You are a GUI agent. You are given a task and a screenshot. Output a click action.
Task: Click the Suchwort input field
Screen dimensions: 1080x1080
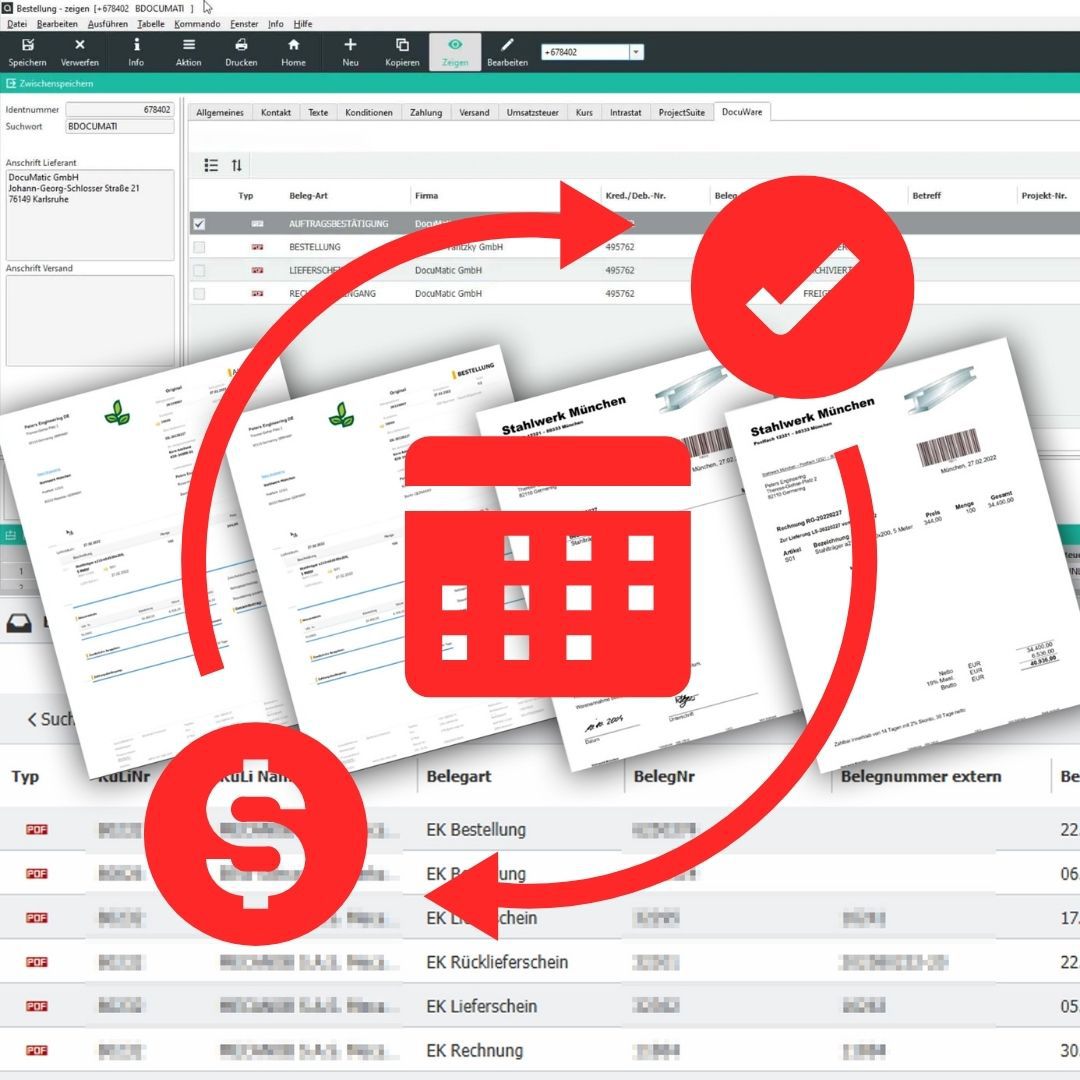120,127
